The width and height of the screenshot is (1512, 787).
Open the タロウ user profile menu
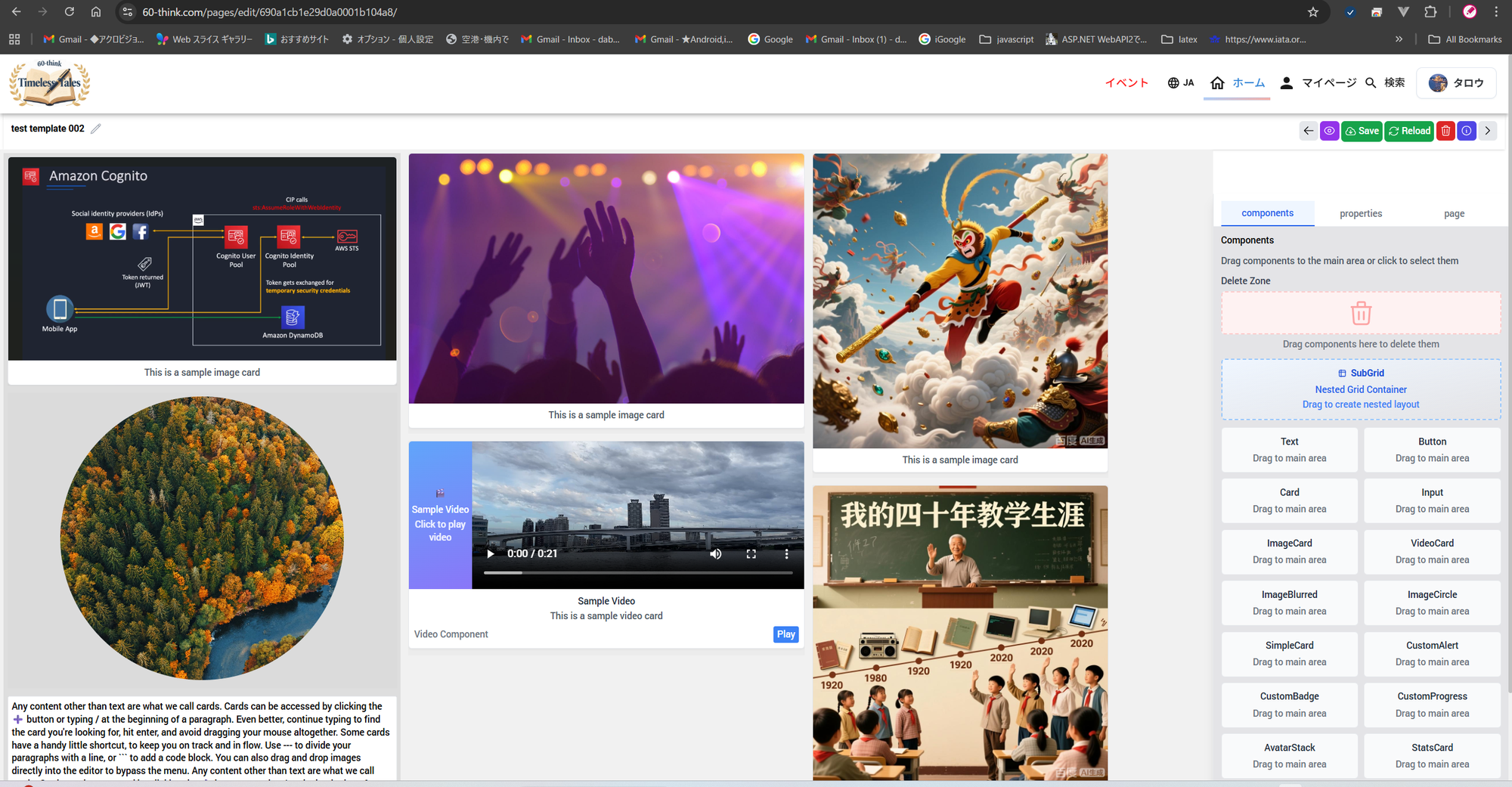click(1456, 83)
